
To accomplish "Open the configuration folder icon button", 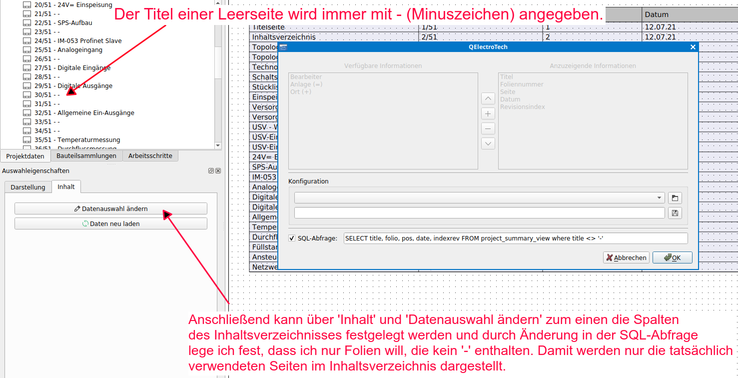I will pos(674,198).
